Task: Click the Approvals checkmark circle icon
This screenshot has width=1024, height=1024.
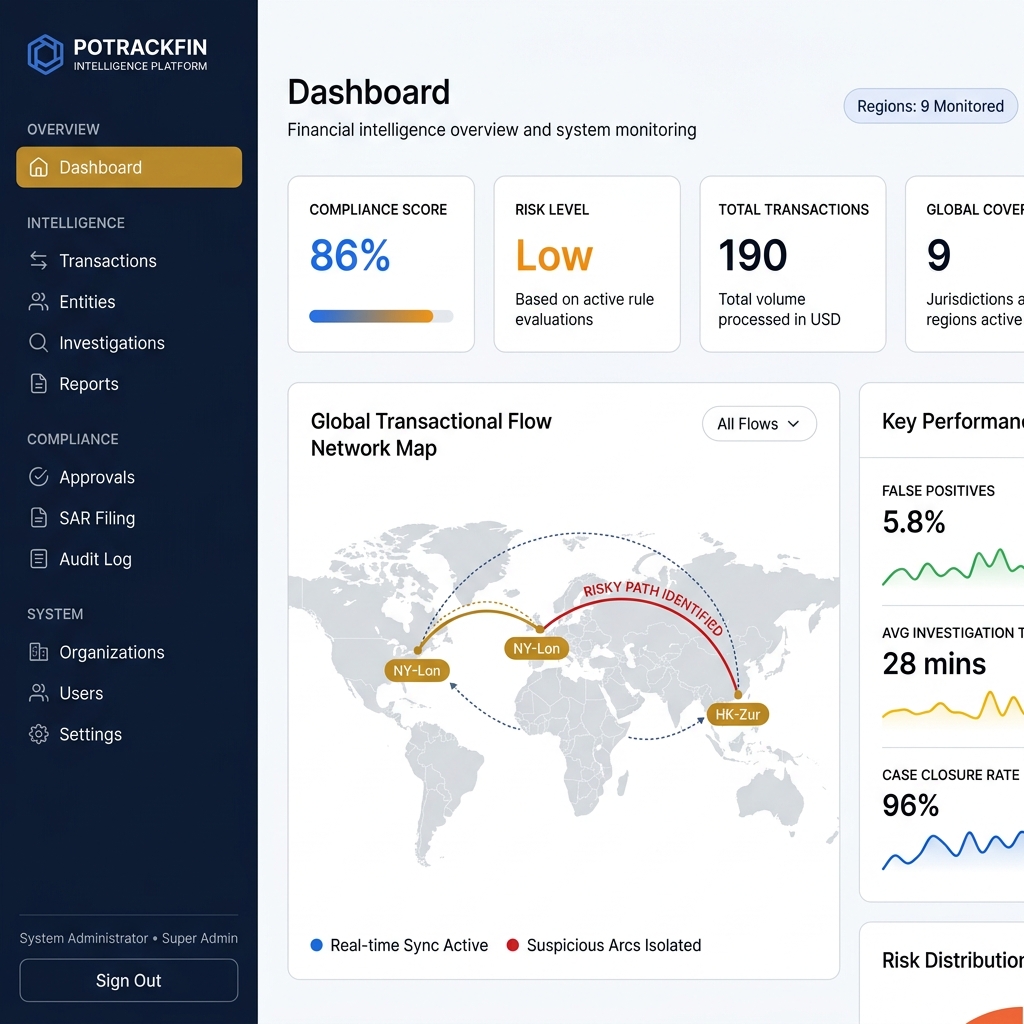Action: (39, 477)
